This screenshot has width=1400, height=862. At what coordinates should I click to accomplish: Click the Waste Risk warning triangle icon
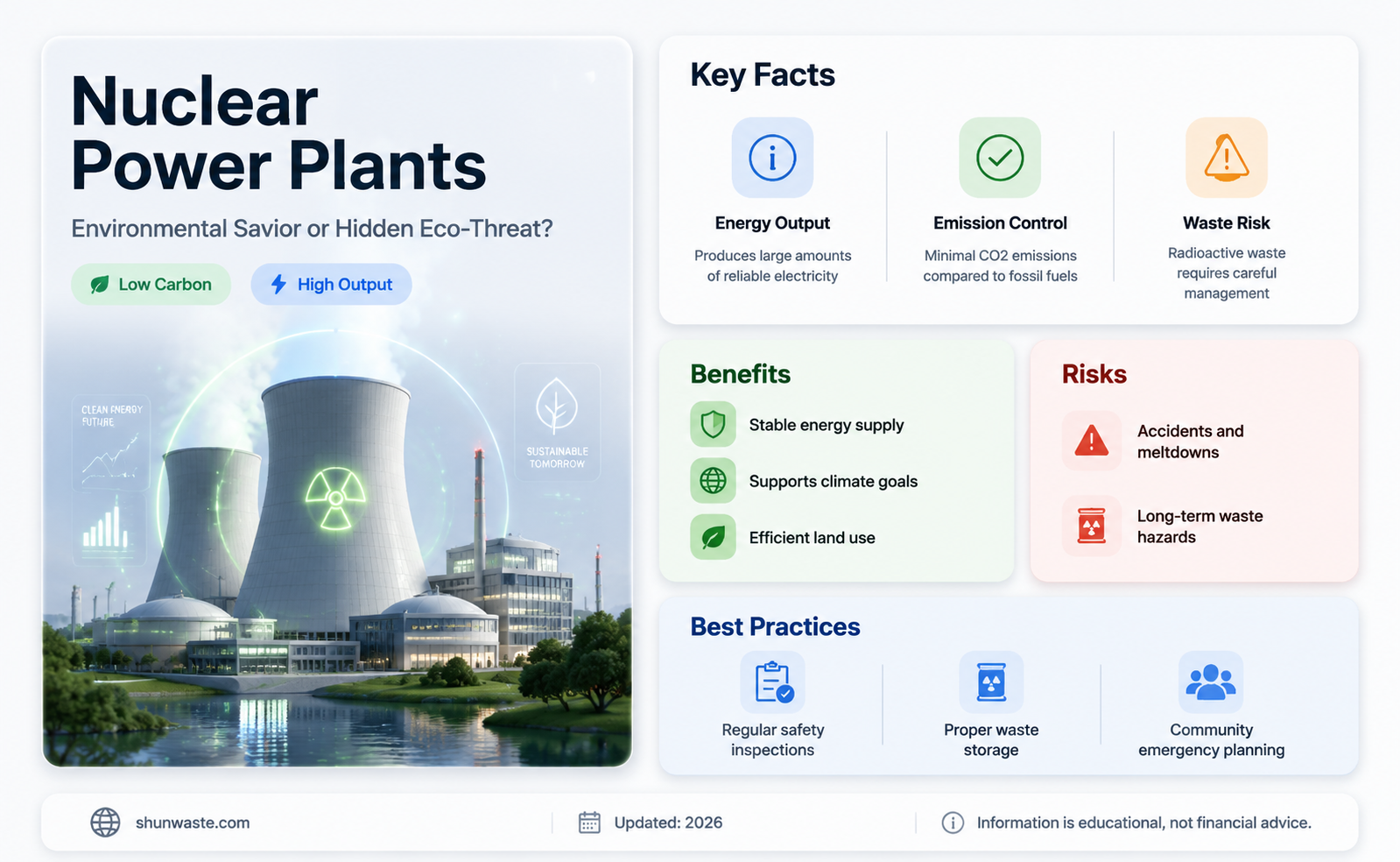pyautogui.click(x=1226, y=158)
